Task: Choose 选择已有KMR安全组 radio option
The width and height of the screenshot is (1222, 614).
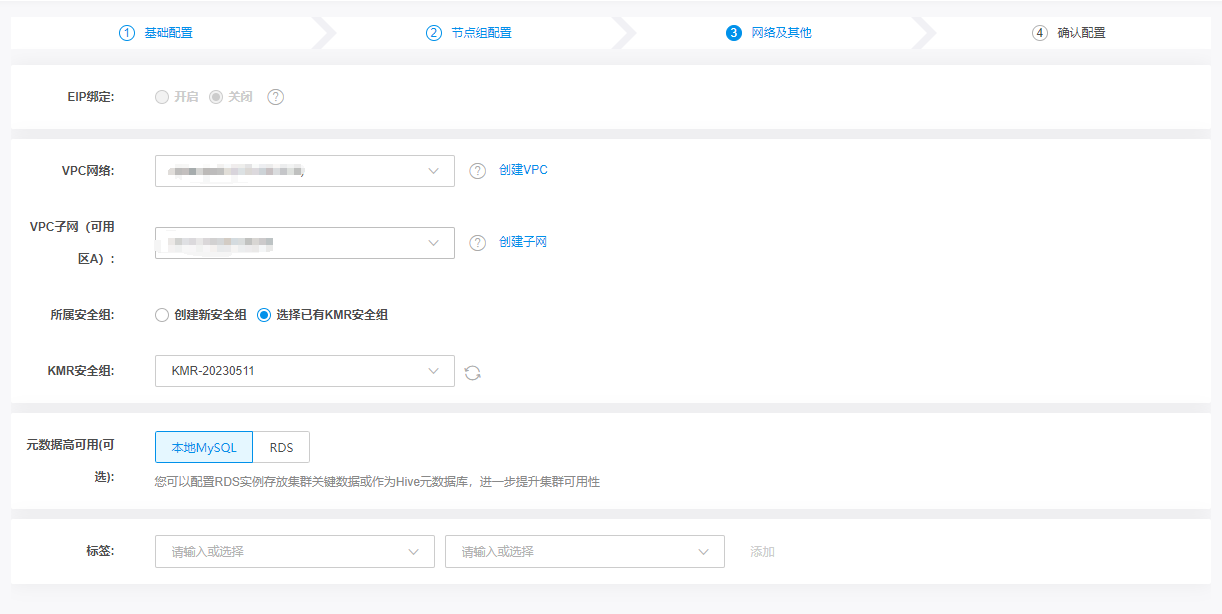Action: (264, 315)
